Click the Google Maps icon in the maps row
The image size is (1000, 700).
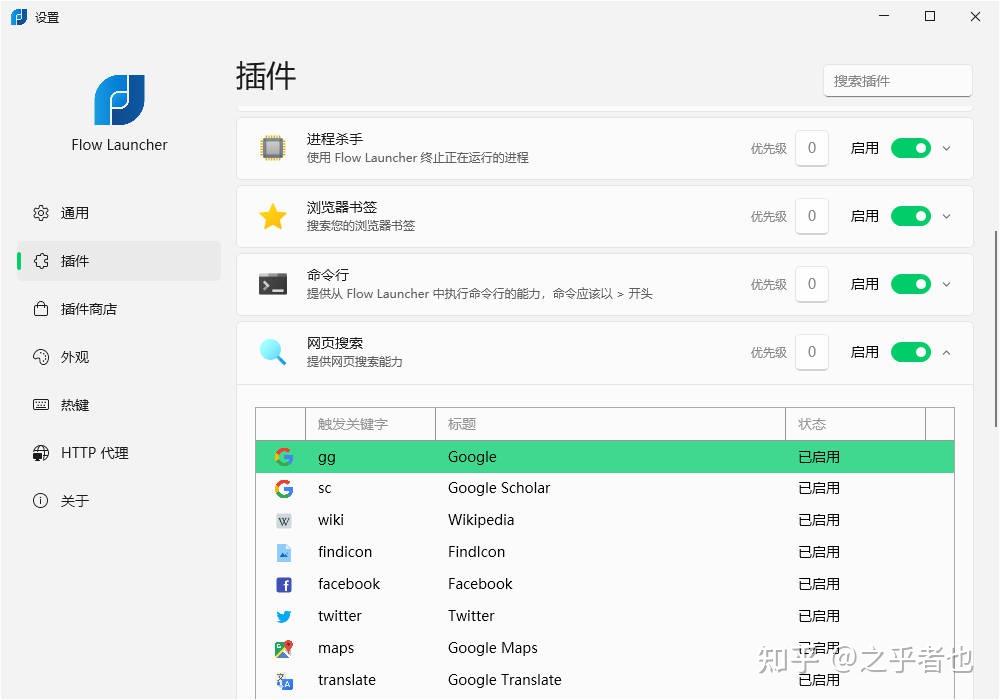(x=284, y=648)
